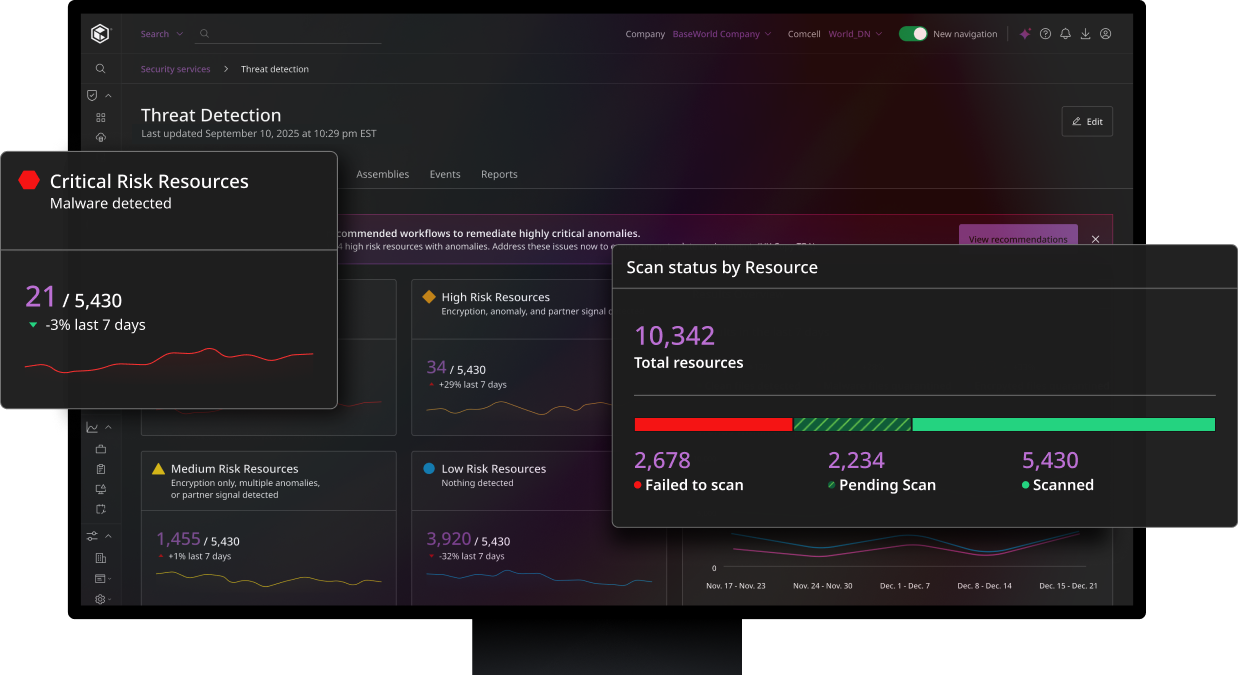Click the Security services breadcrumb link
The width and height of the screenshot is (1238, 675).
coord(175,69)
